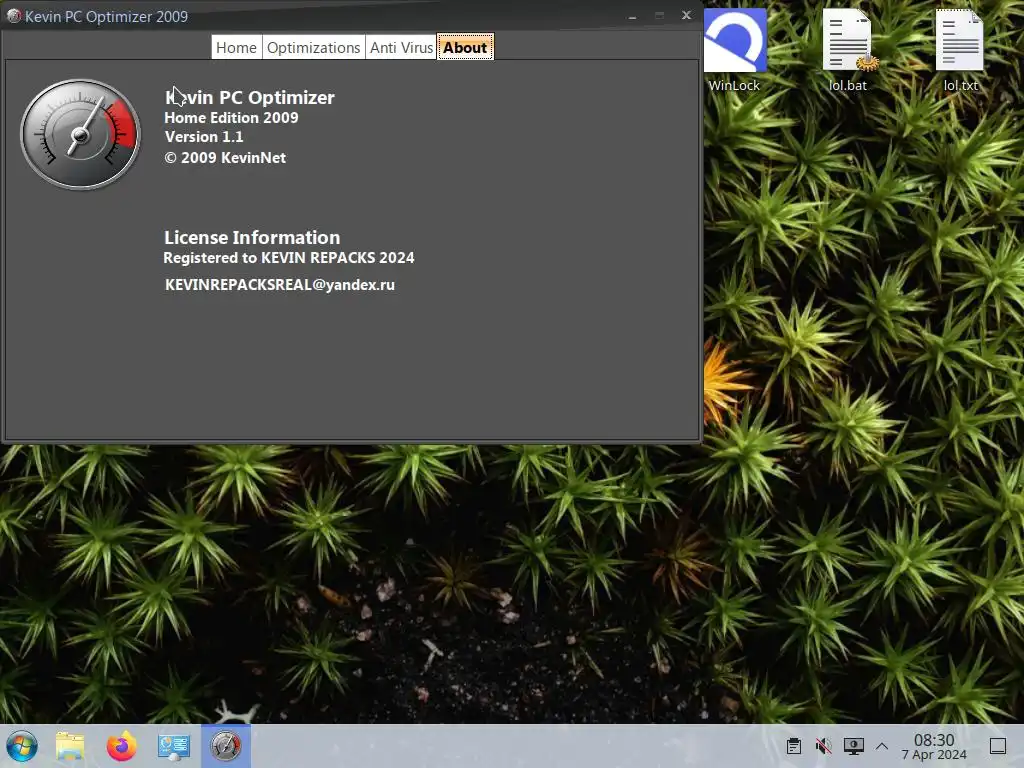Open the Windows Start menu
The image size is (1024, 768).
coord(22,746)
